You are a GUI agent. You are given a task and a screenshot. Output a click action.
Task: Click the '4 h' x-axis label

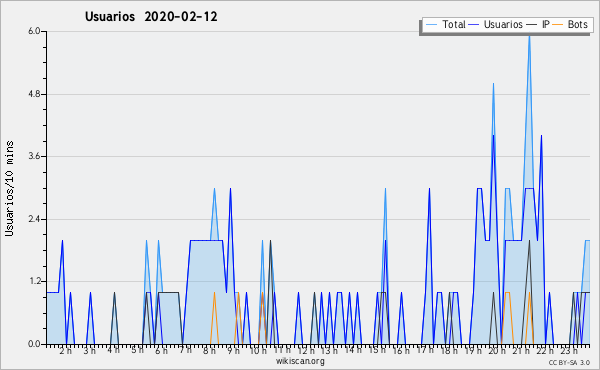(x=113, y=350)
